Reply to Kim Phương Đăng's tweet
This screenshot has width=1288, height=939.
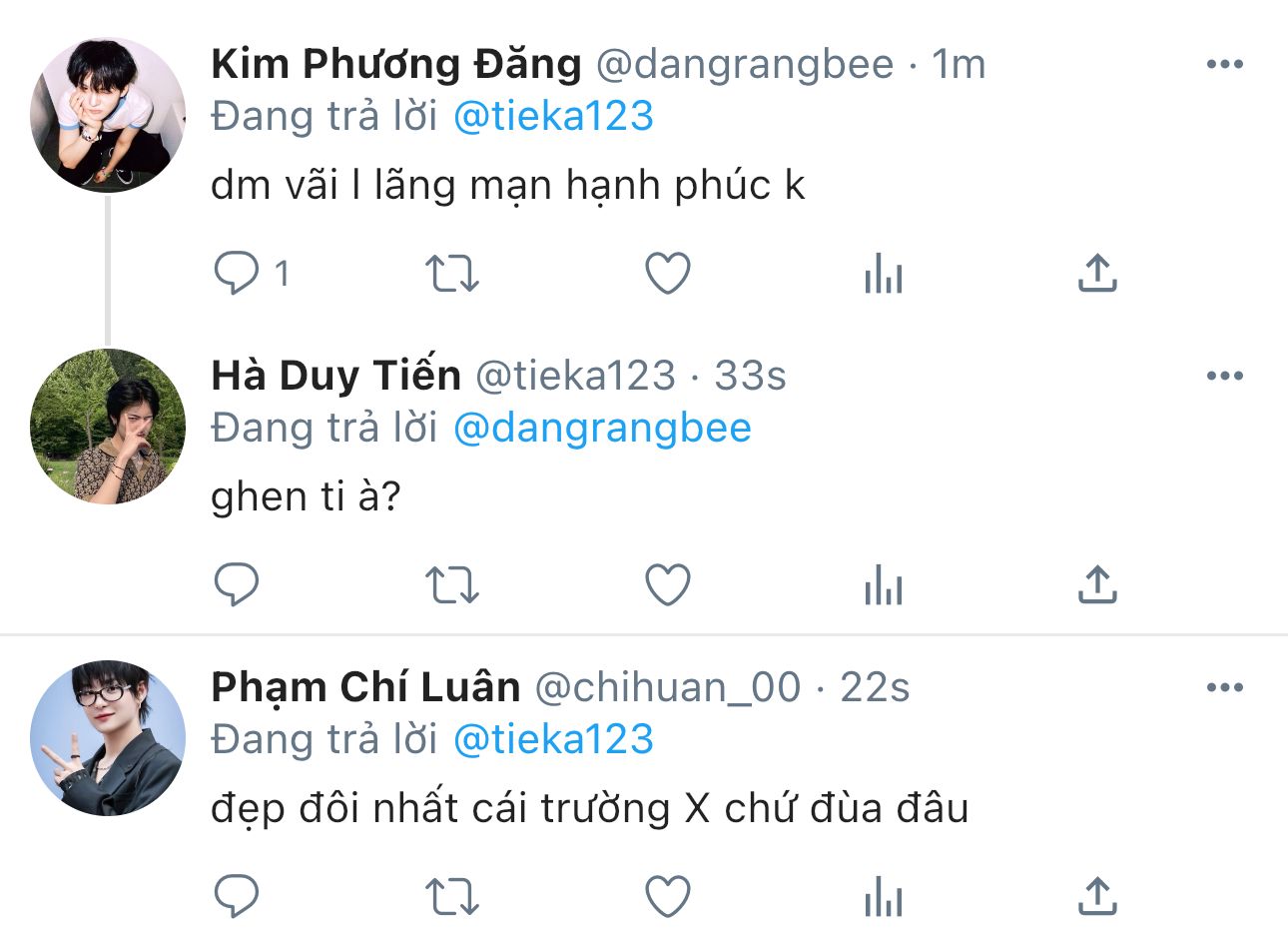(237, 273)
